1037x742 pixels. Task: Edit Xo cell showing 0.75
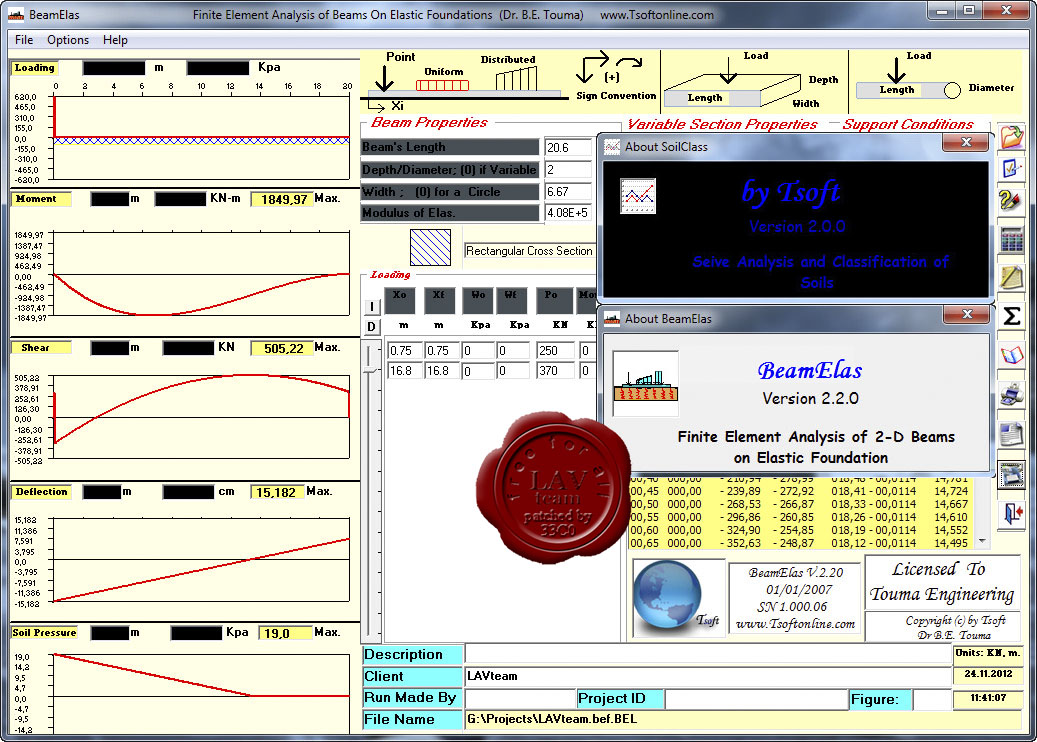click(x=403, y=350)
